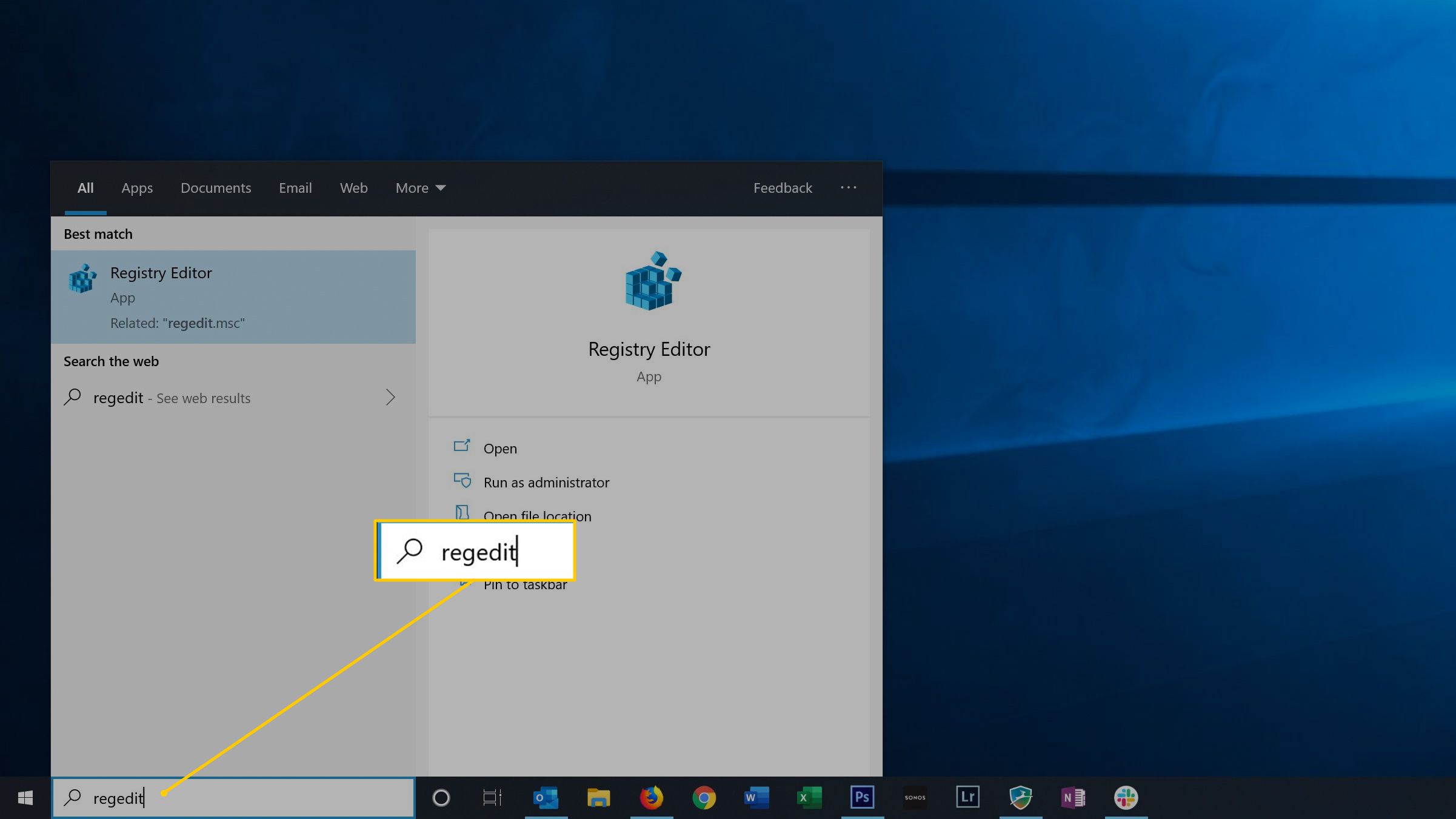1456x819 pixels.
Task: Open file location for Registry Editor
Action: 537,516
